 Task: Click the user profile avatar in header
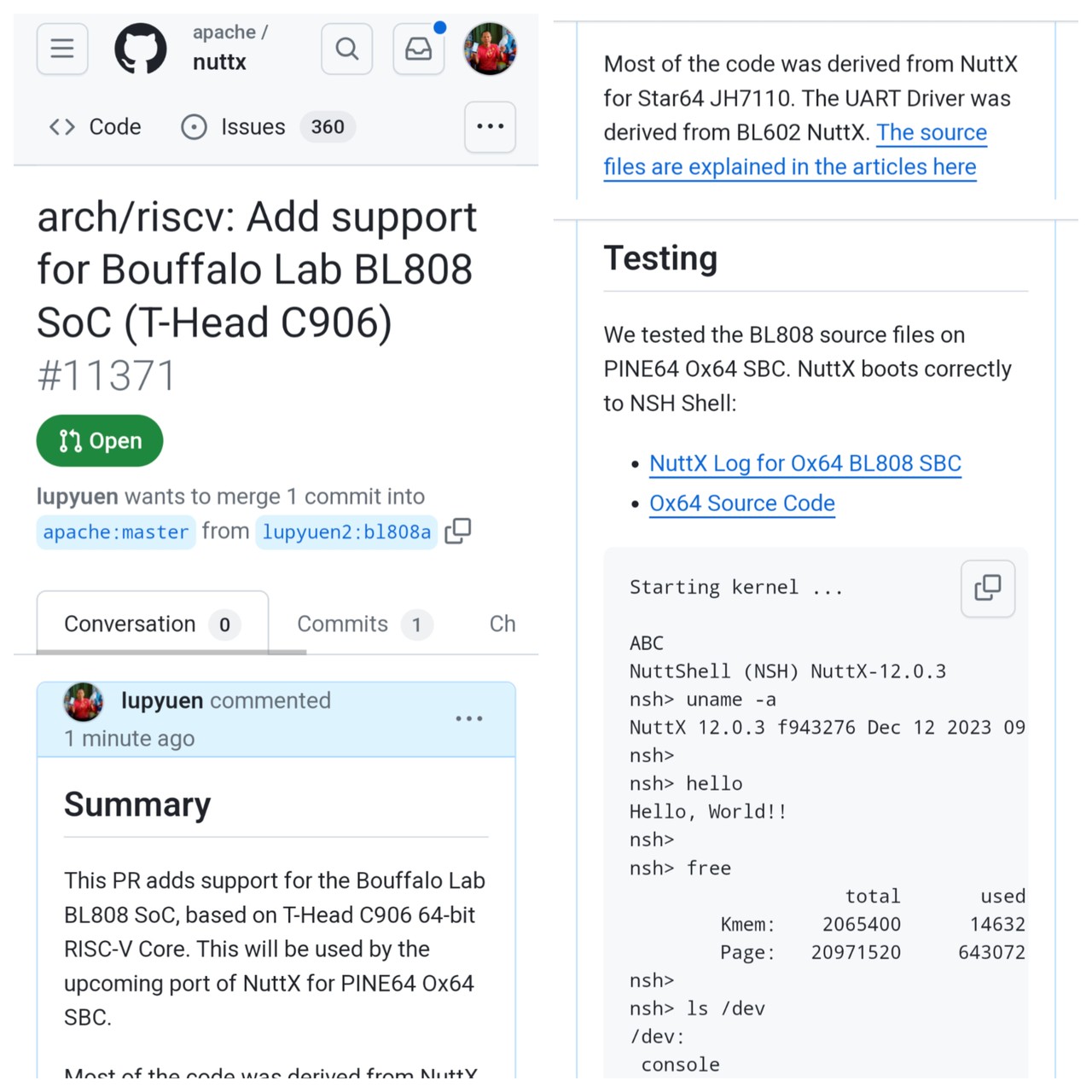[490, 49]
